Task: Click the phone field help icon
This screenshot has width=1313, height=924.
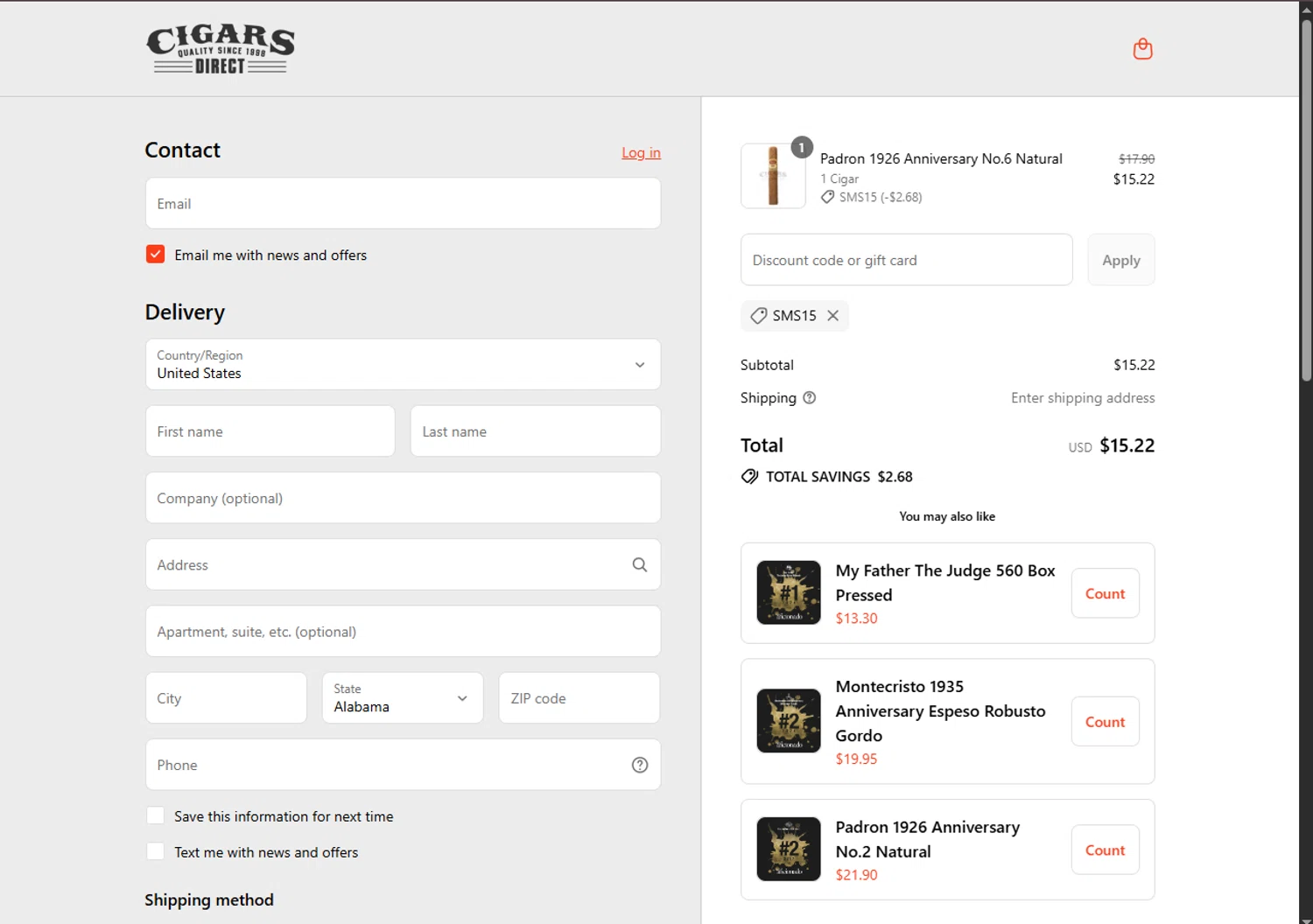Action: pyautogui.click(x=640, y=765)
